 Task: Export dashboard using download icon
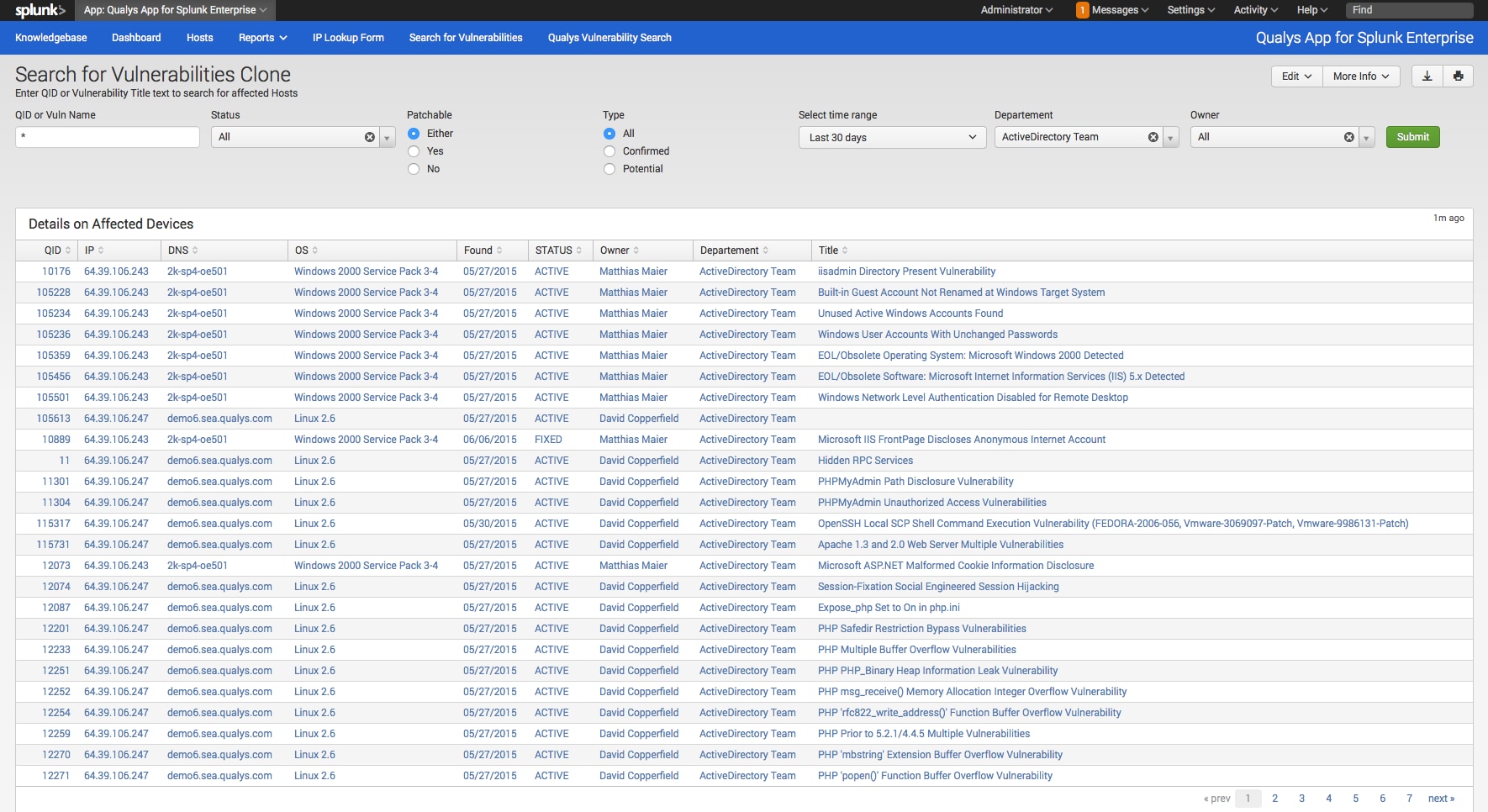pos(1427,76)
